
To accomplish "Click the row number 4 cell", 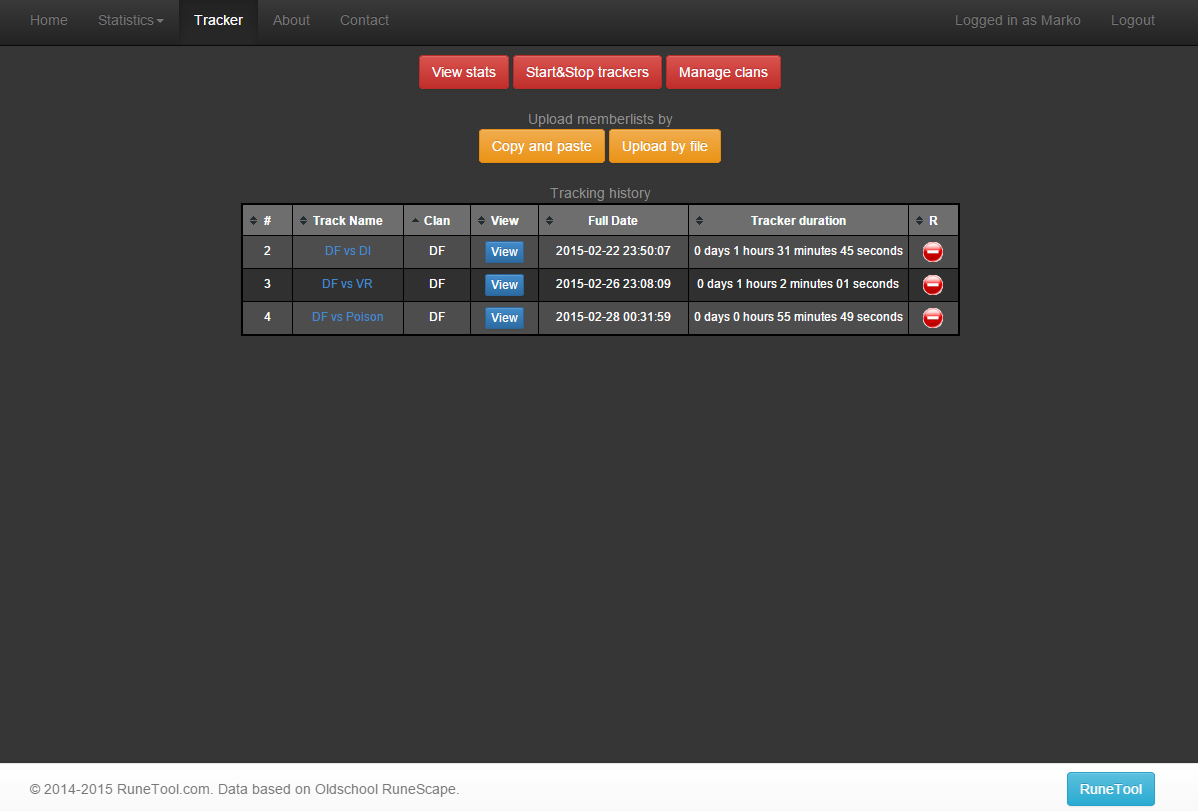I will coord(267,317).
